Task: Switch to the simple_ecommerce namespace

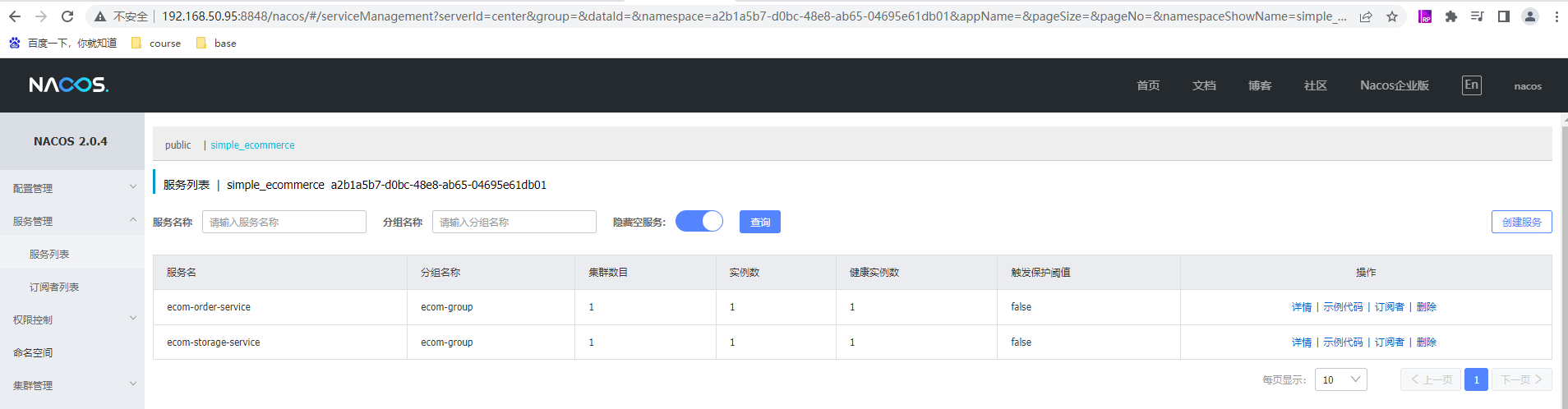Action: tap(252, 145)
